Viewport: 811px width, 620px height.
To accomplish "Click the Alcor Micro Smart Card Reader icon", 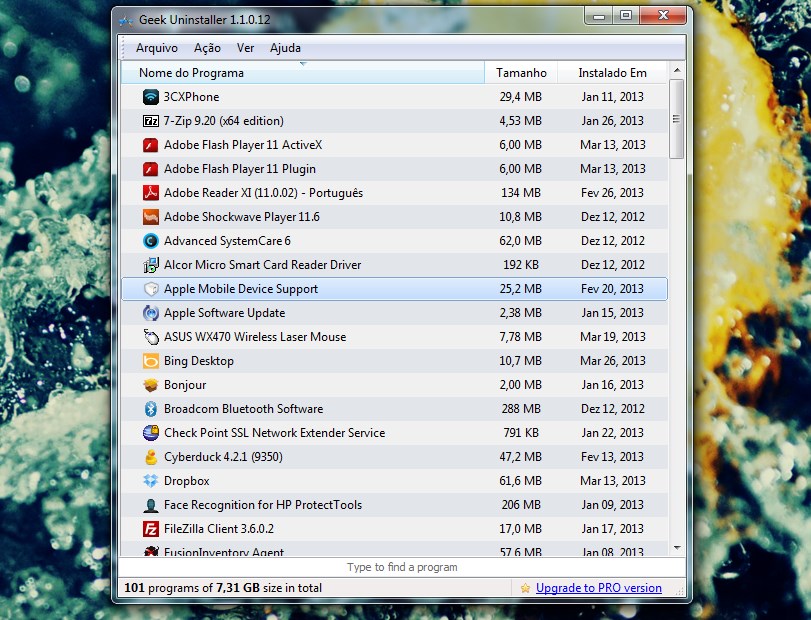I will [x=151, y=265].
